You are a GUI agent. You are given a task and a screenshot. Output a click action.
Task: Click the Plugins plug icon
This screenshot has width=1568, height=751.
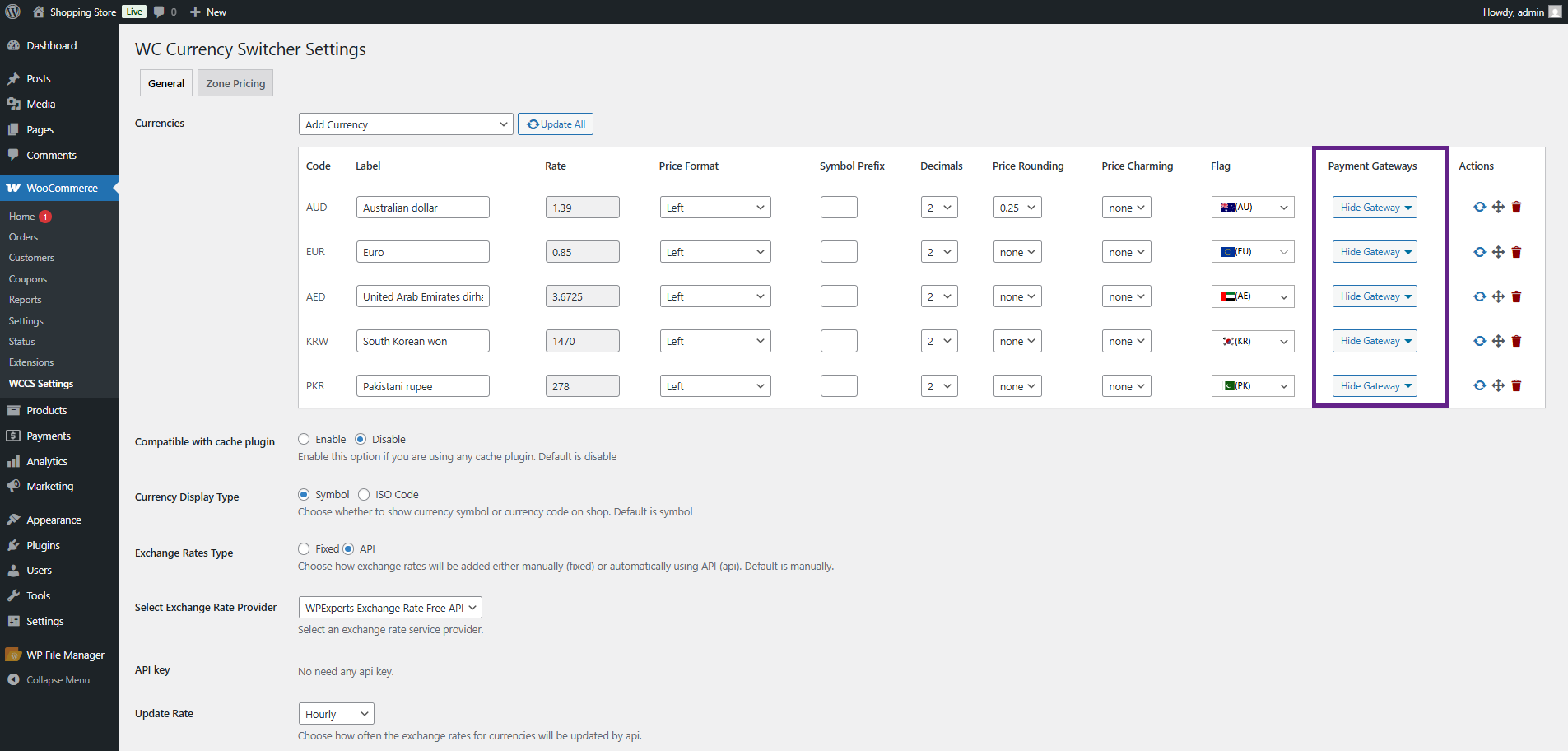tap(13, 545)
